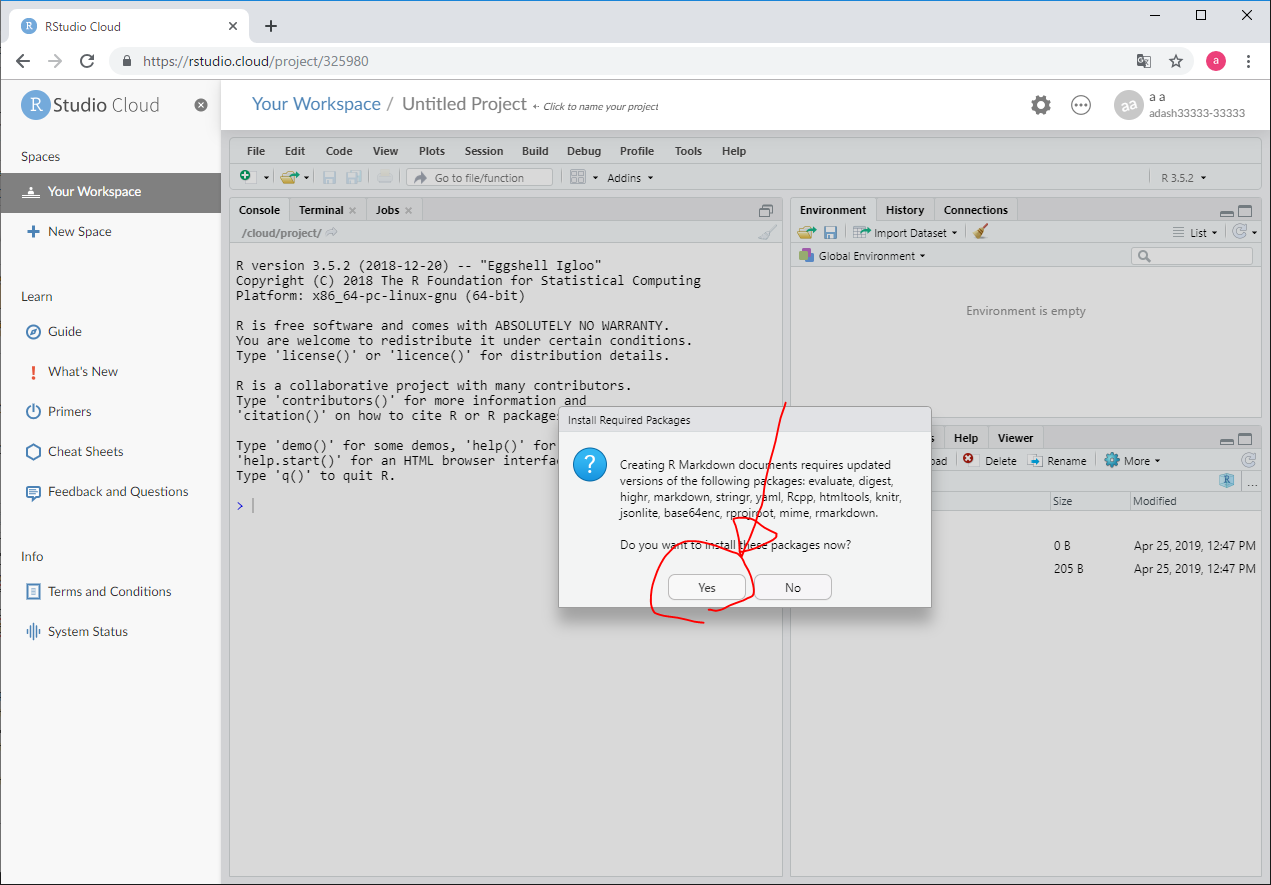Open the workspace settings gear icon
The width and height of the screenshot is (1271, 885).
coord(1041,105)
